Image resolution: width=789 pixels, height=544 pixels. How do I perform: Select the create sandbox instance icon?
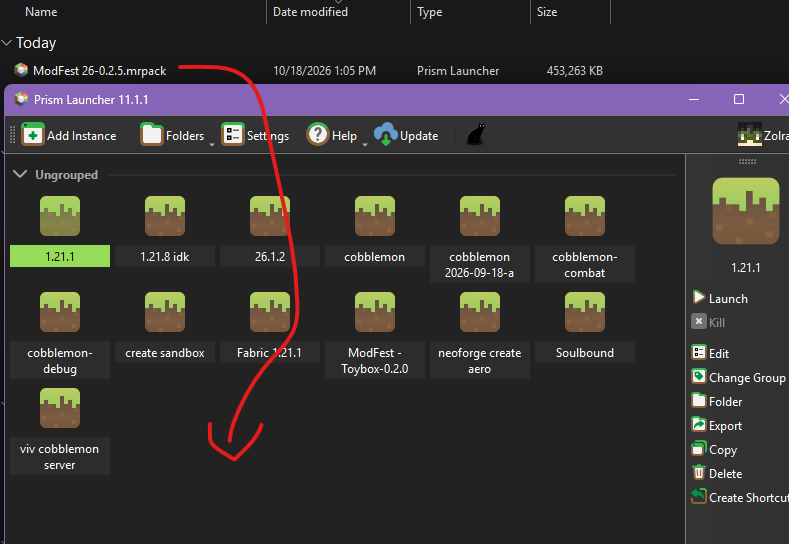tap(165, 312)
